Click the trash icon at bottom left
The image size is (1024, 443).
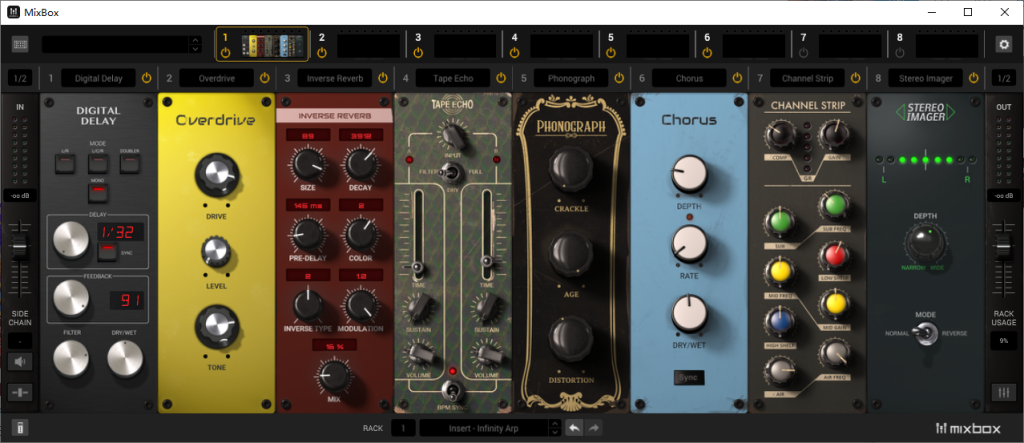coord(20,428)
